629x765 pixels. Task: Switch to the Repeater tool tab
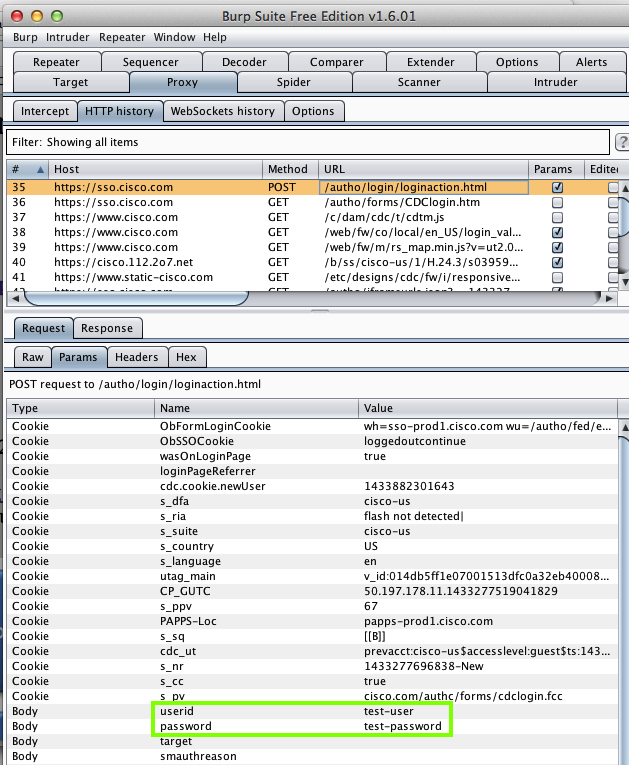57,62
